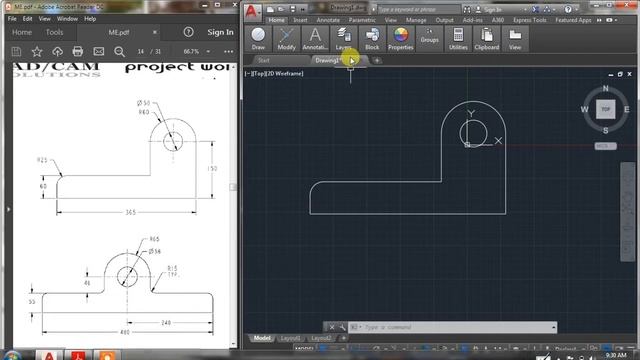Bookmark the PDF with star icon

[x=37, y=51]
